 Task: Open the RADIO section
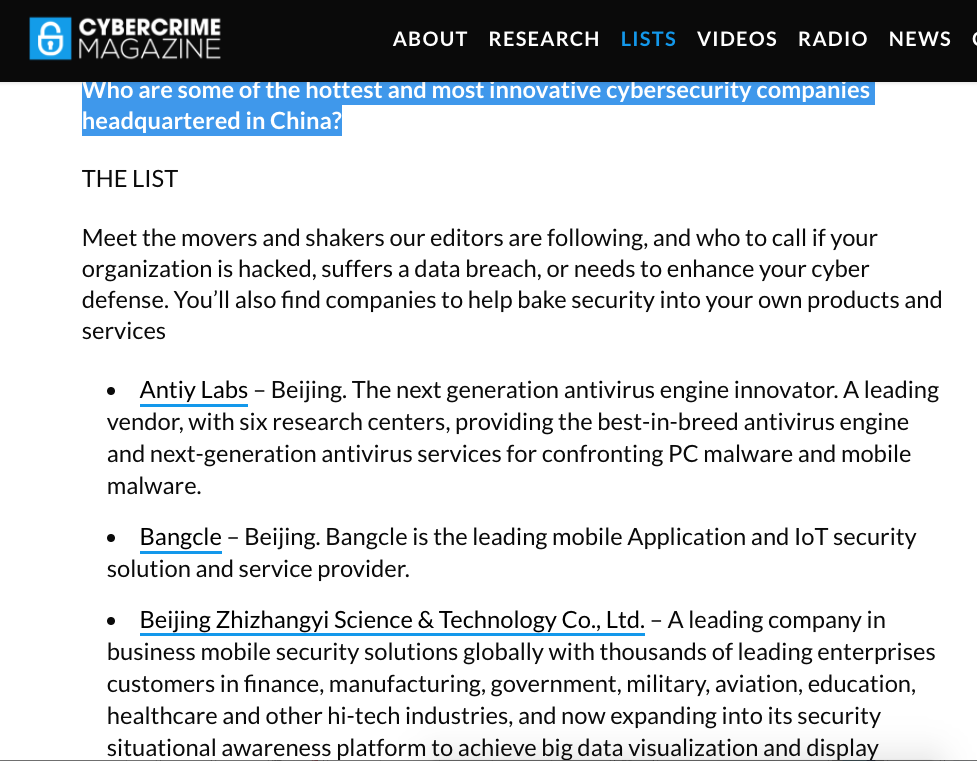point(832,39)
